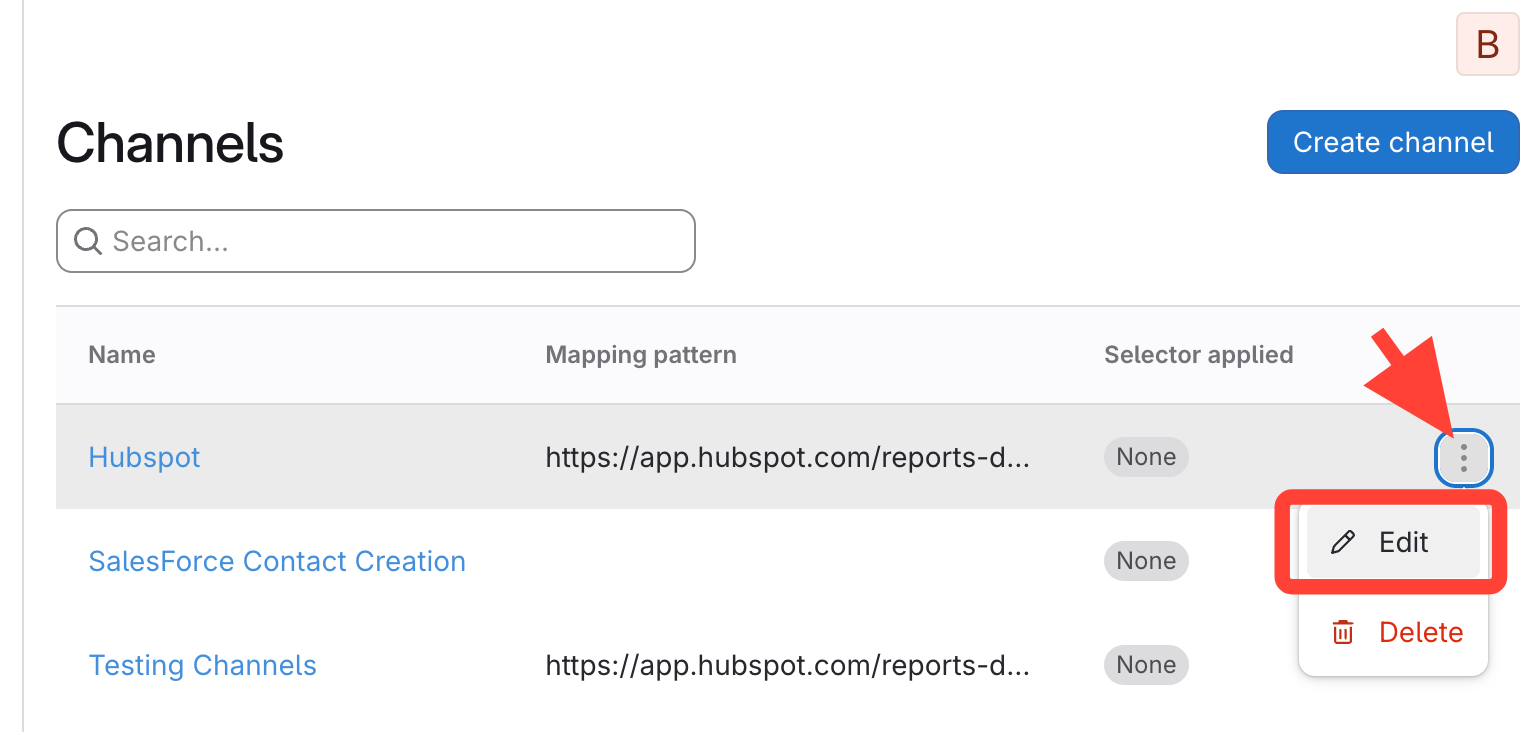
Task: Open the three-dot actions menu for Hubspot
Action: click(1463, 458)
